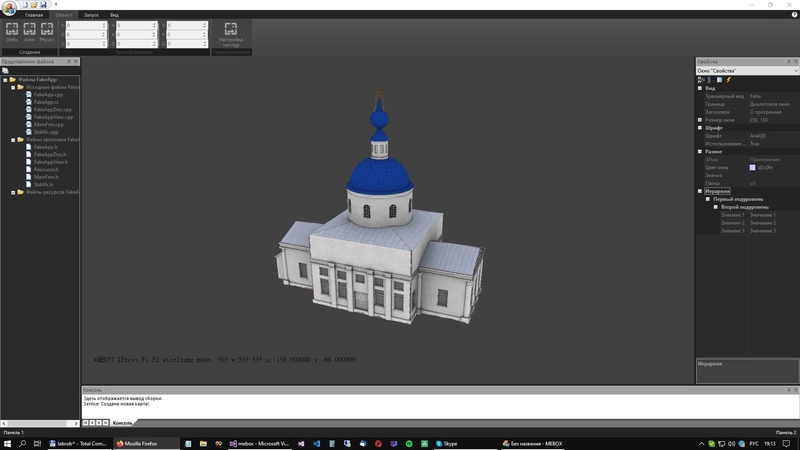The width and height of the screenshot is (800, 450).
Task: Switch to the Главная ribbon tab
Action: pos(34,15)
